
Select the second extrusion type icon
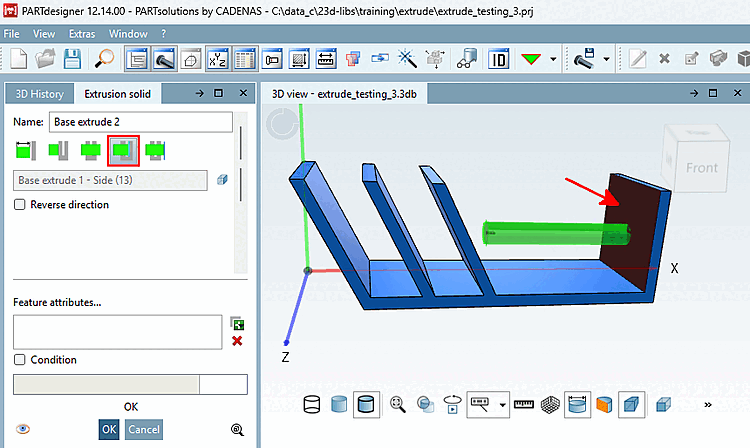[x=58, y=151]
